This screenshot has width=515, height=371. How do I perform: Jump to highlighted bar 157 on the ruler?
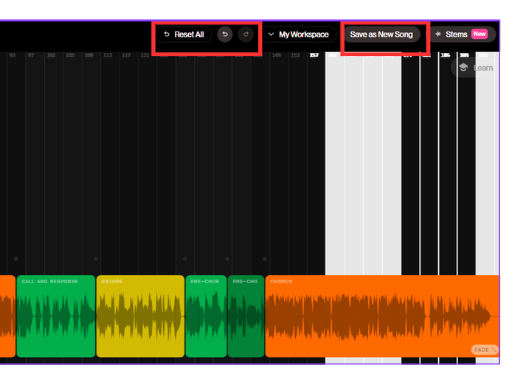(x=314, y=55)
